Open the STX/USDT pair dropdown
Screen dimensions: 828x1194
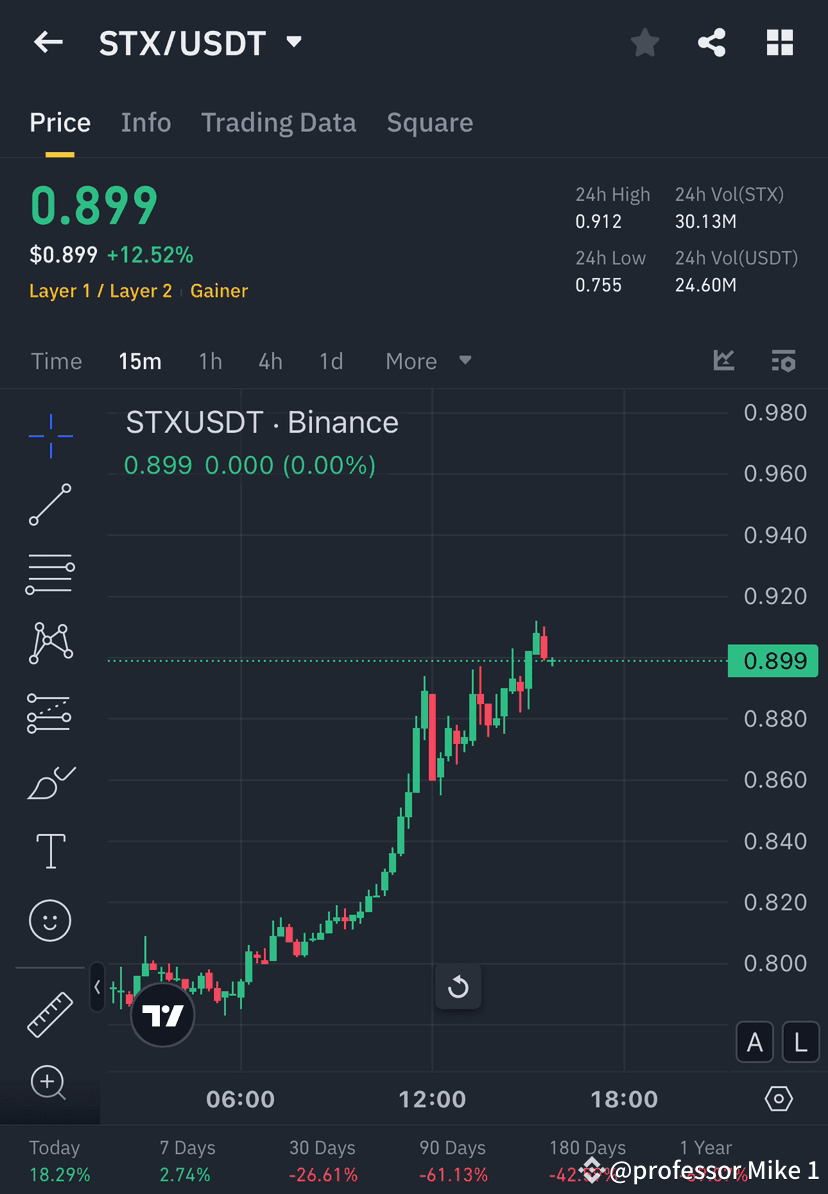292,42
